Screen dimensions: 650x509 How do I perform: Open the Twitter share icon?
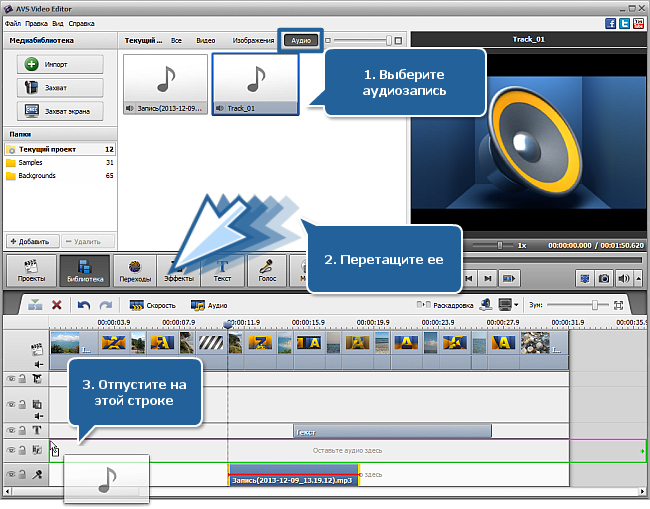[x=624, y=23]
